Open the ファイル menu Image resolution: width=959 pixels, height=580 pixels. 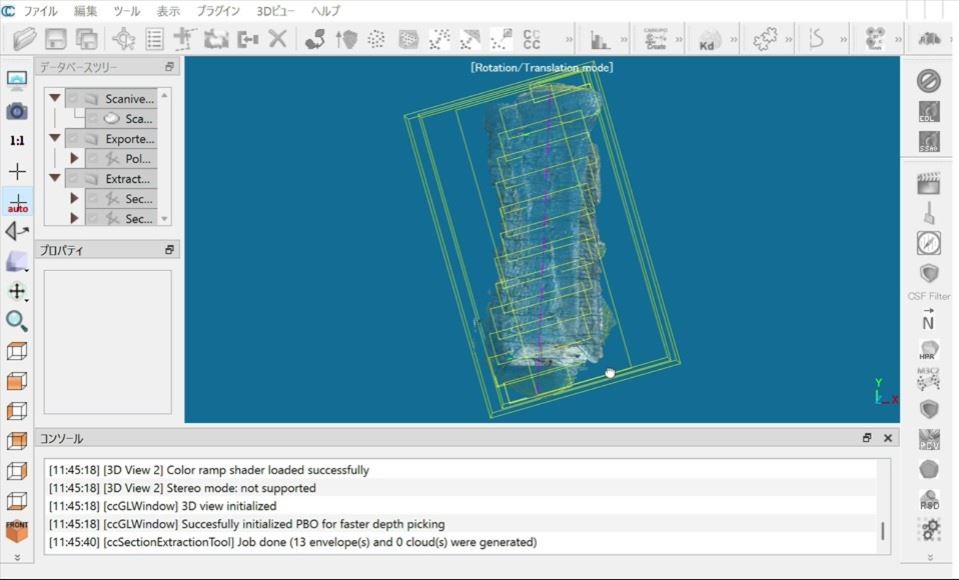click(x=40, y=11)
